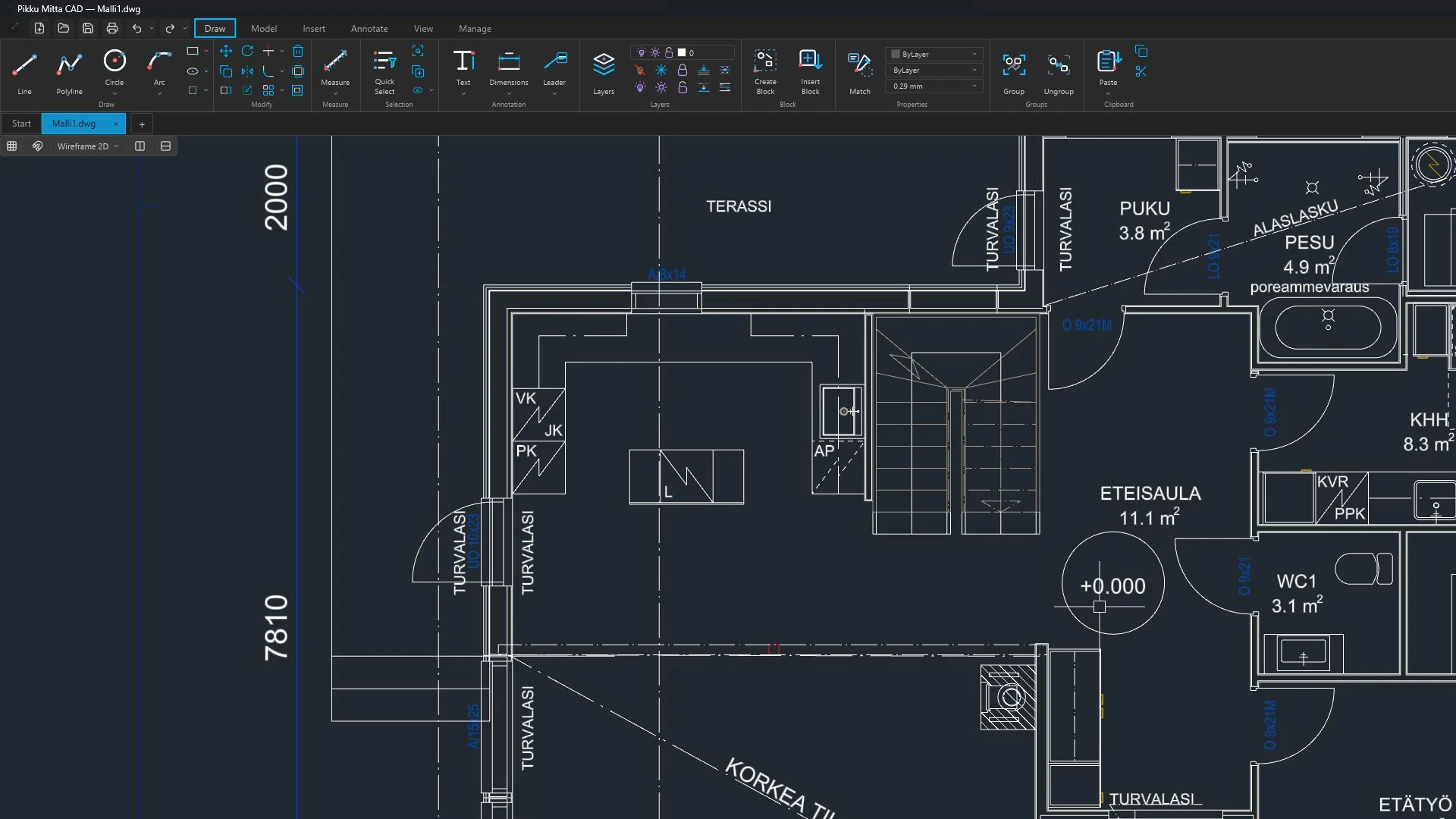Switch to the Annotate ribbon tab
The width and height of the screenshot is (1456, 819).
369,28
